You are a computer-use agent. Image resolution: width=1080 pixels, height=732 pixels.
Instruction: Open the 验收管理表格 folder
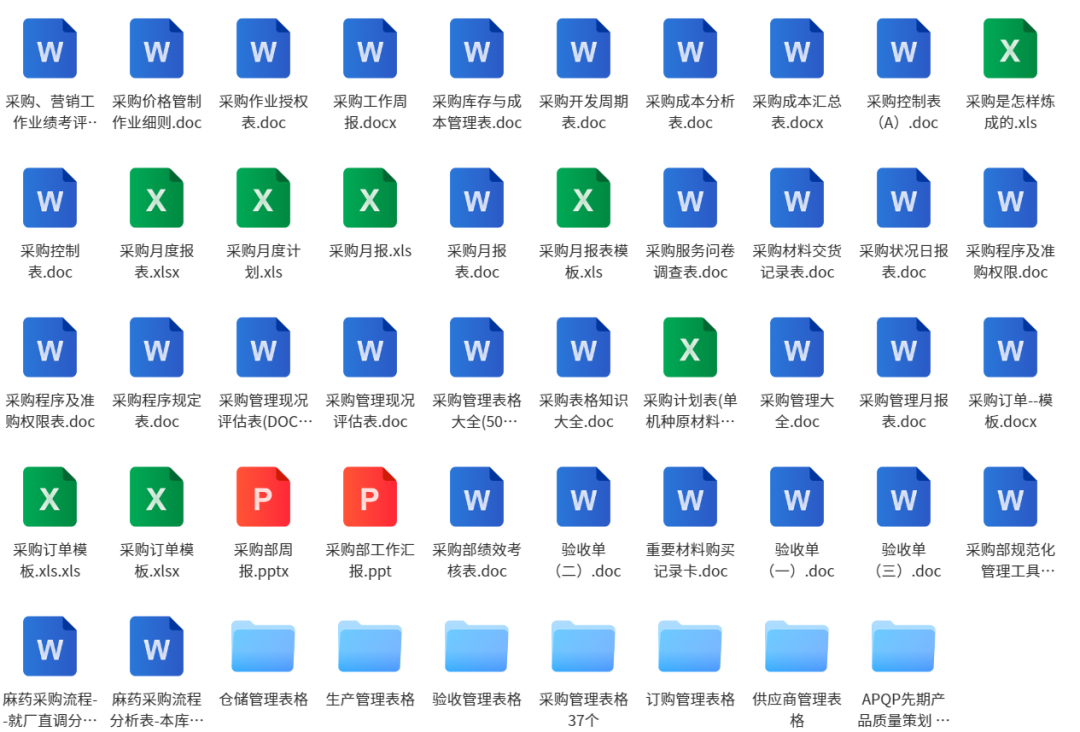[x=477, y=646]
